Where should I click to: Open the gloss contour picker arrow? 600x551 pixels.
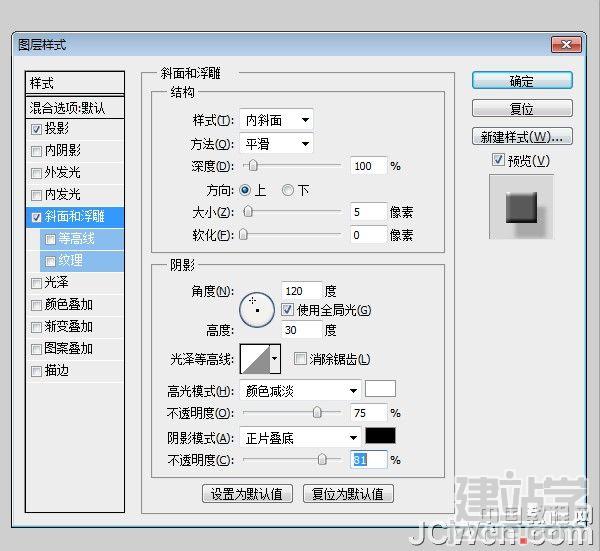tap(275, 359)
